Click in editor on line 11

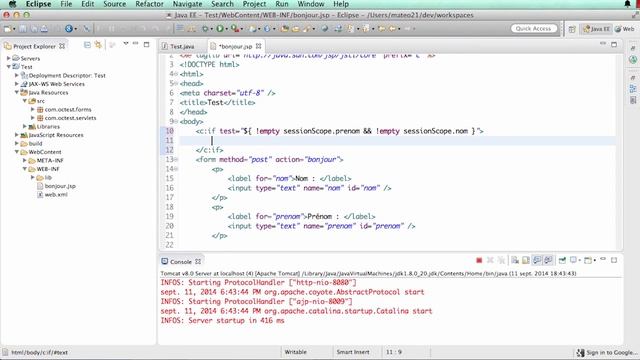click(398, 140)
